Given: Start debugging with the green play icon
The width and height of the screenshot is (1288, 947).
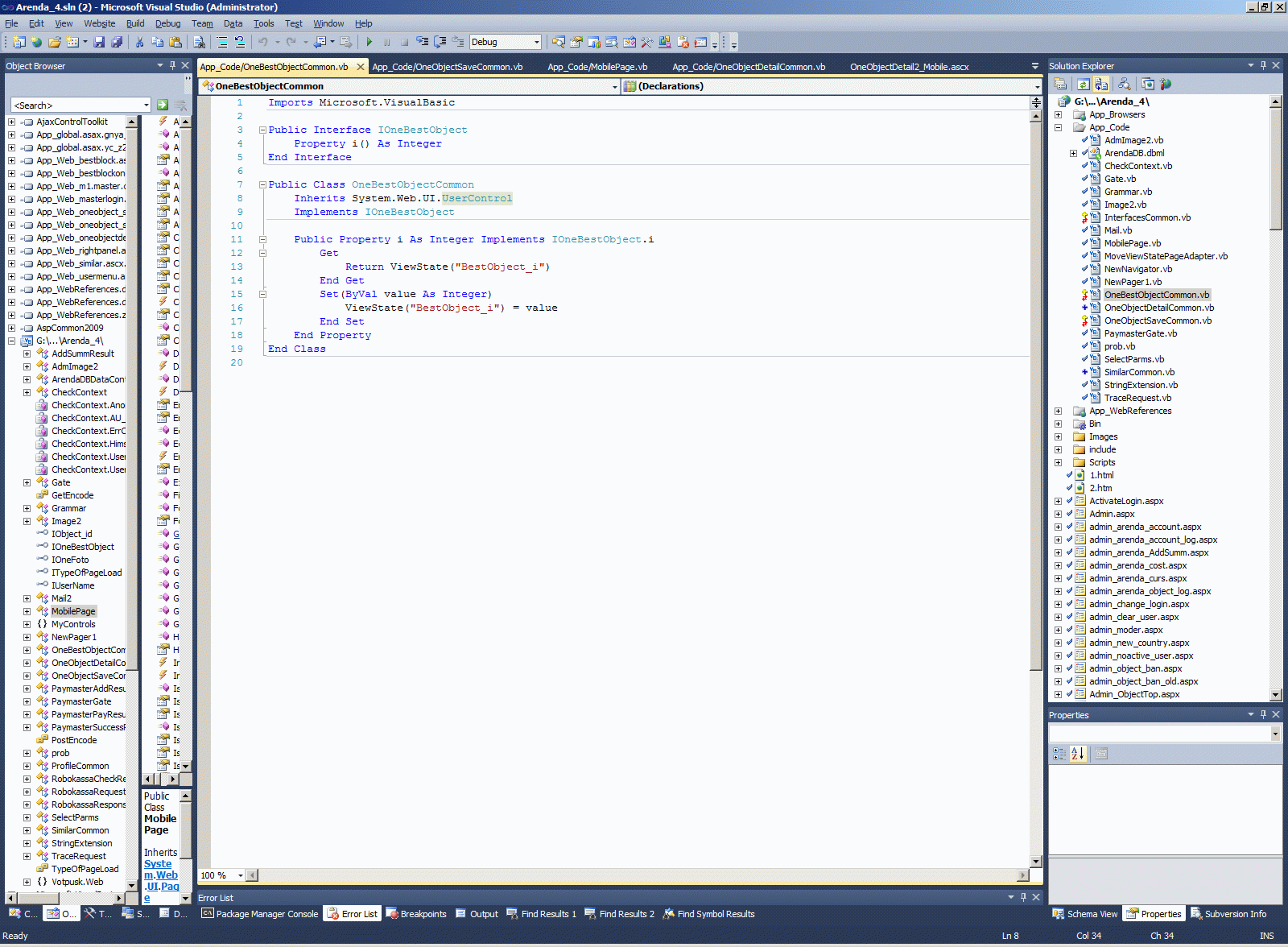Looking at the screenshot, I should [369, 42].
